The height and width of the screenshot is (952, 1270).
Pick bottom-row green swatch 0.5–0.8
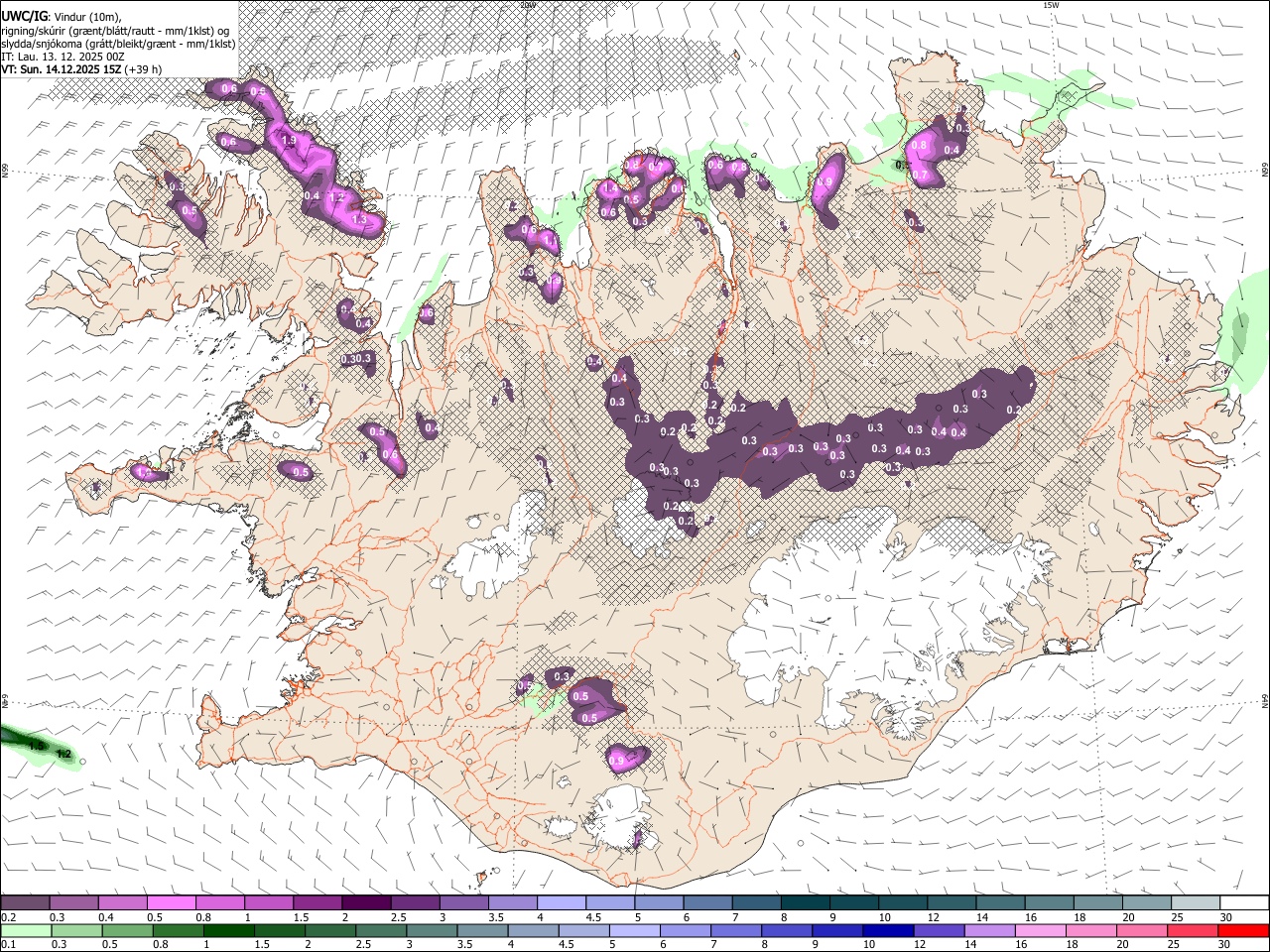(127, 931)
